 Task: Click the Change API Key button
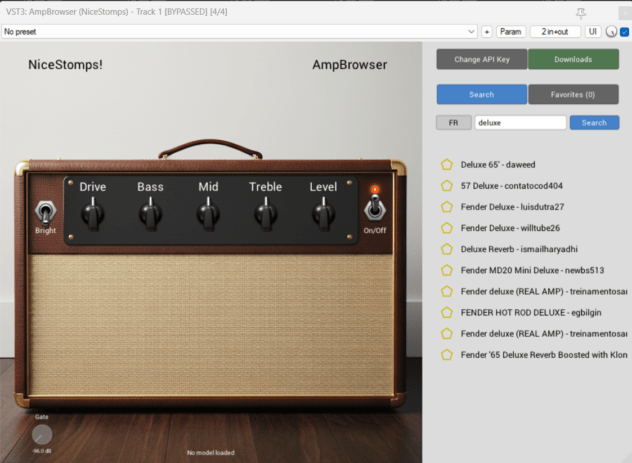[481, 59]
